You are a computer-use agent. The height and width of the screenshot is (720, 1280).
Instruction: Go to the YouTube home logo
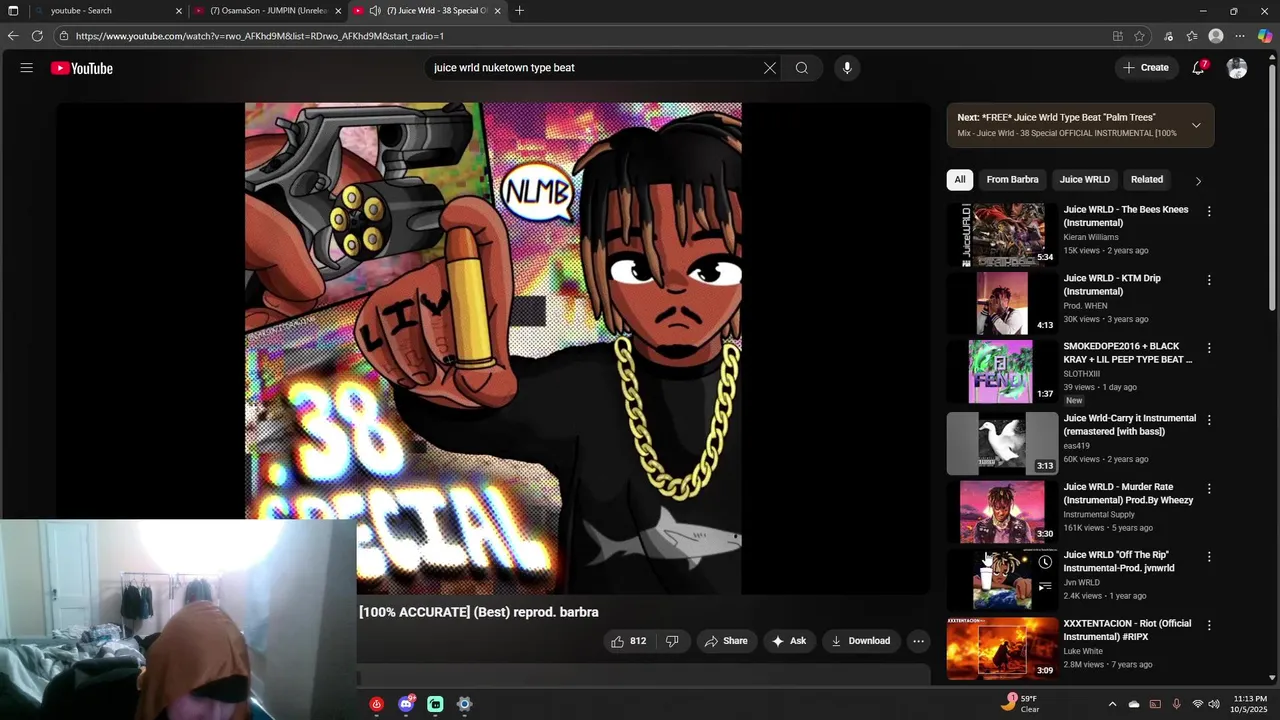click(x=82, y=68)
